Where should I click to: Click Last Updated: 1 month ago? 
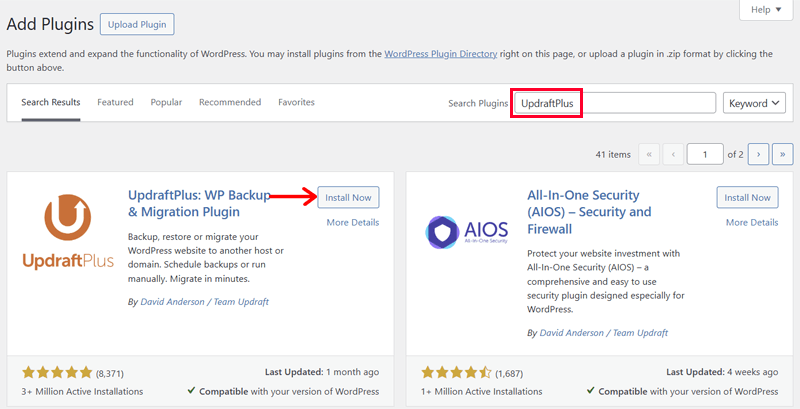tap(322, 372)
